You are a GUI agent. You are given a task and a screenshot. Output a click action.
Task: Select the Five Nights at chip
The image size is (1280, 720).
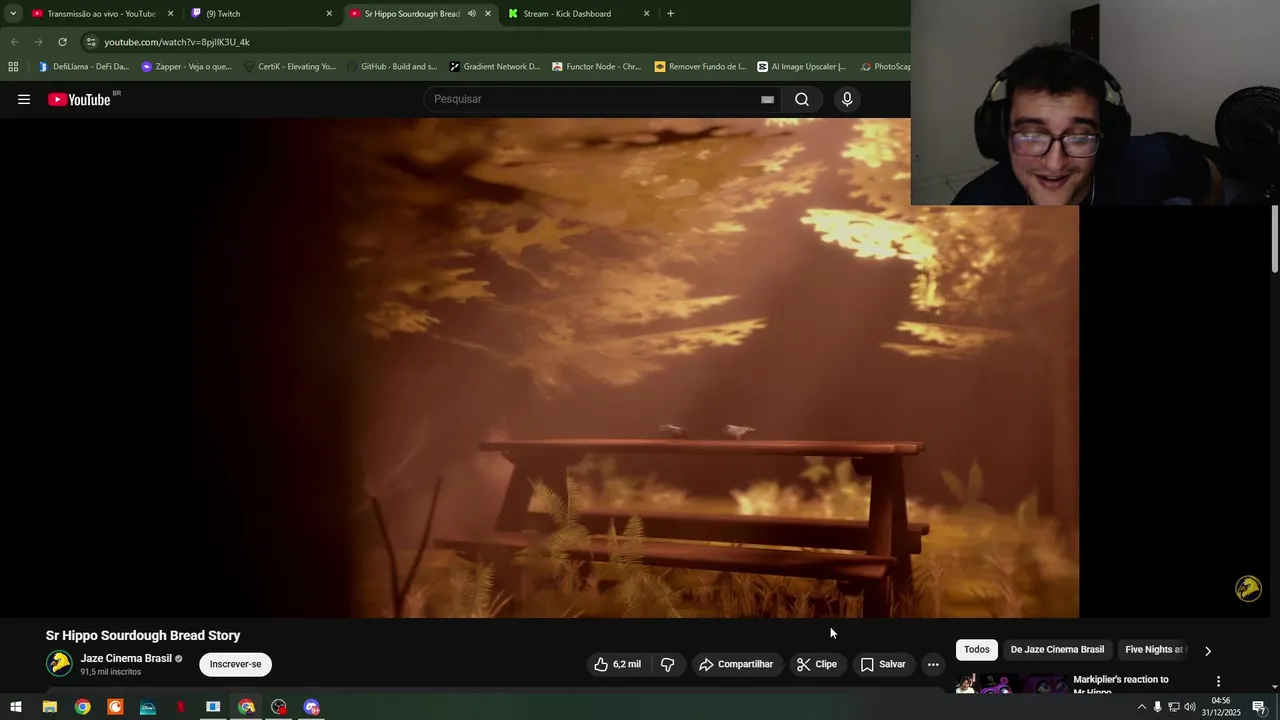(x=1154, y=650)
